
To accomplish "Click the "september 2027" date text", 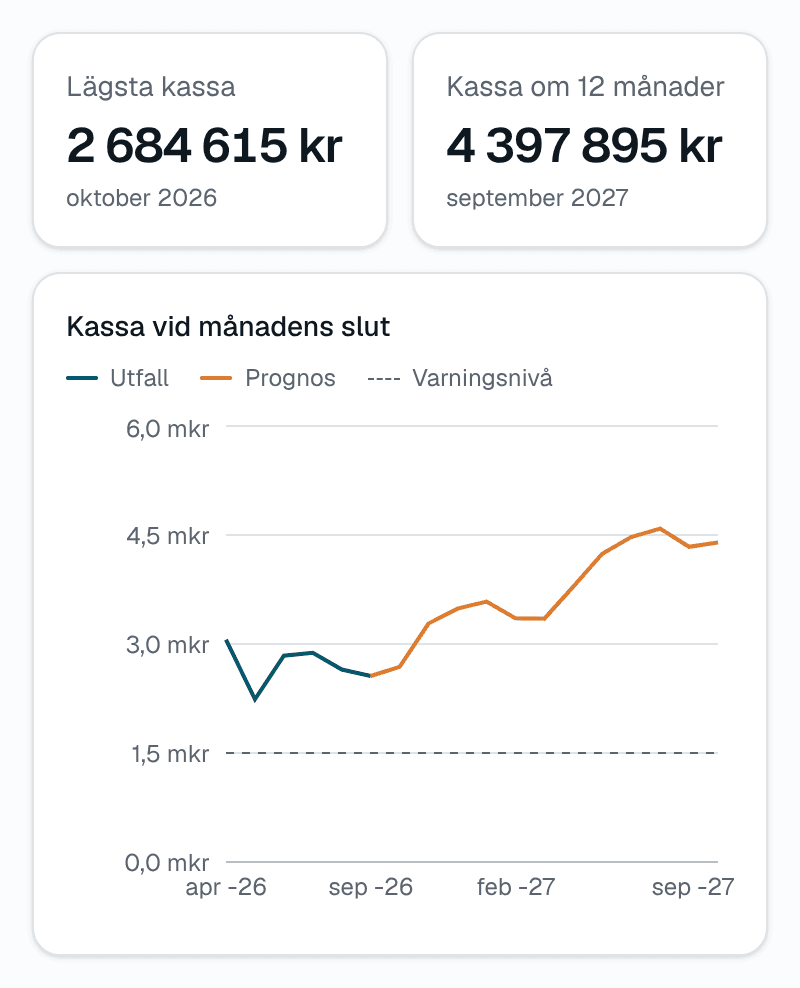I will tap(537, 198).
